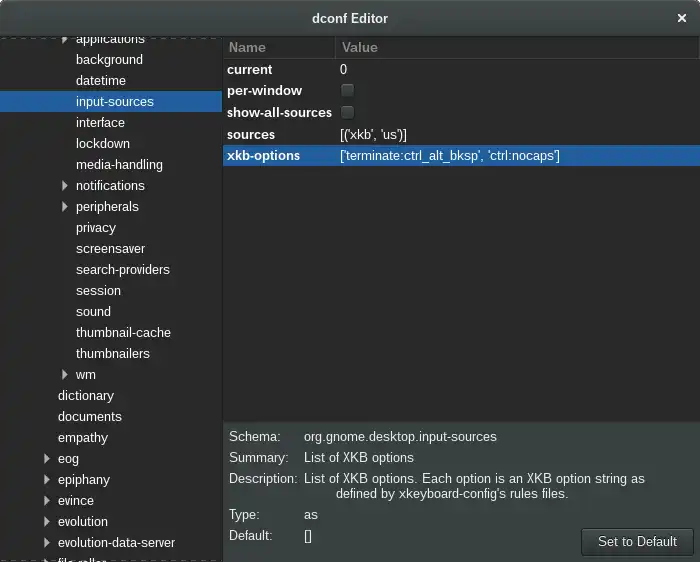Click Set to Default button
This screenshot has height=562, width=700.
point(637,541)
